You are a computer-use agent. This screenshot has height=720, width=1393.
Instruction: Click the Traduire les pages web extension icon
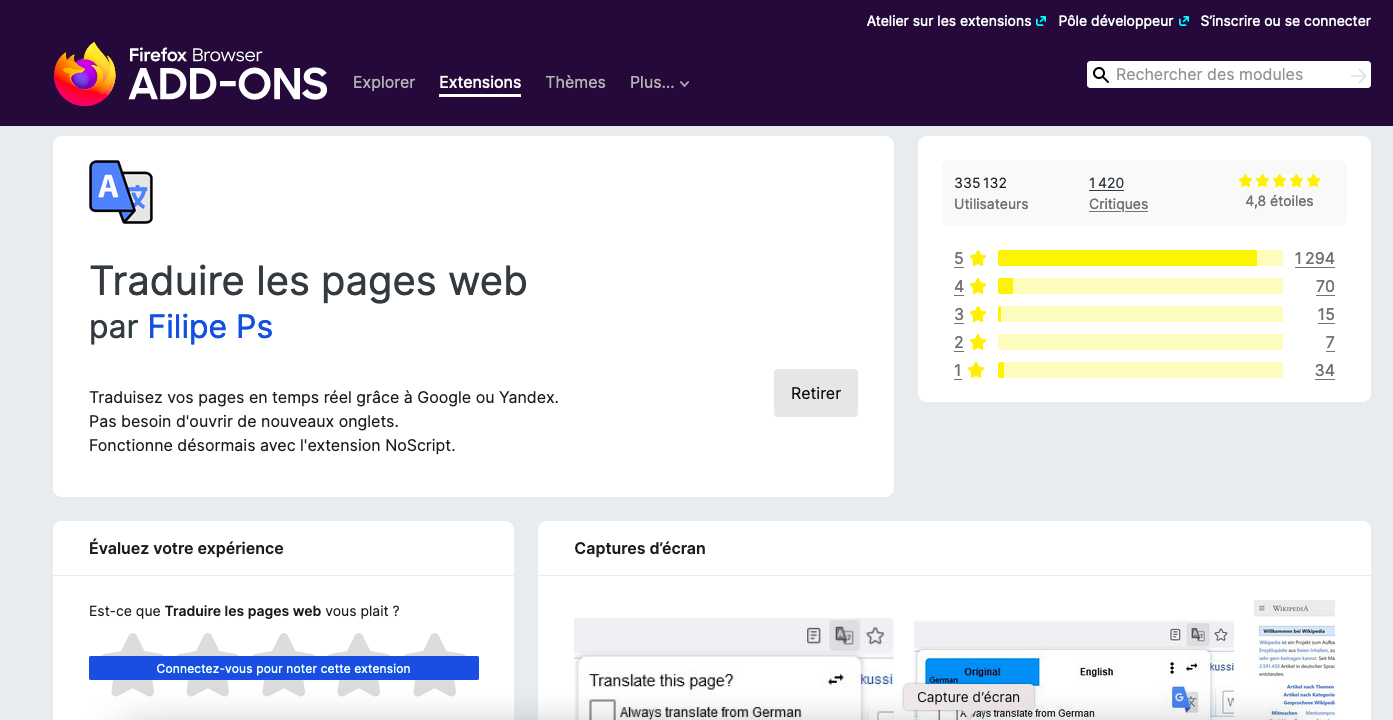[x=121, y=191]
